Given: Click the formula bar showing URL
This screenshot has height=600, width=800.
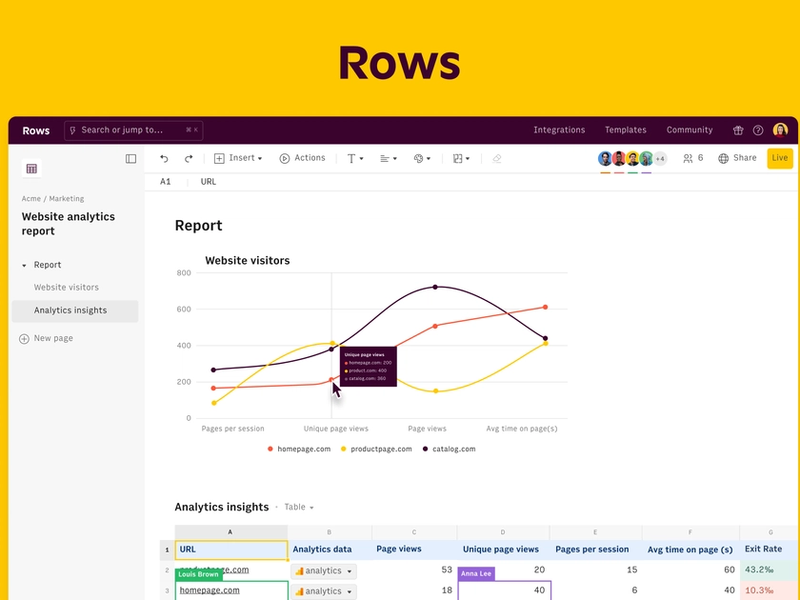Looking at the screenshot, I should [208, 182].
